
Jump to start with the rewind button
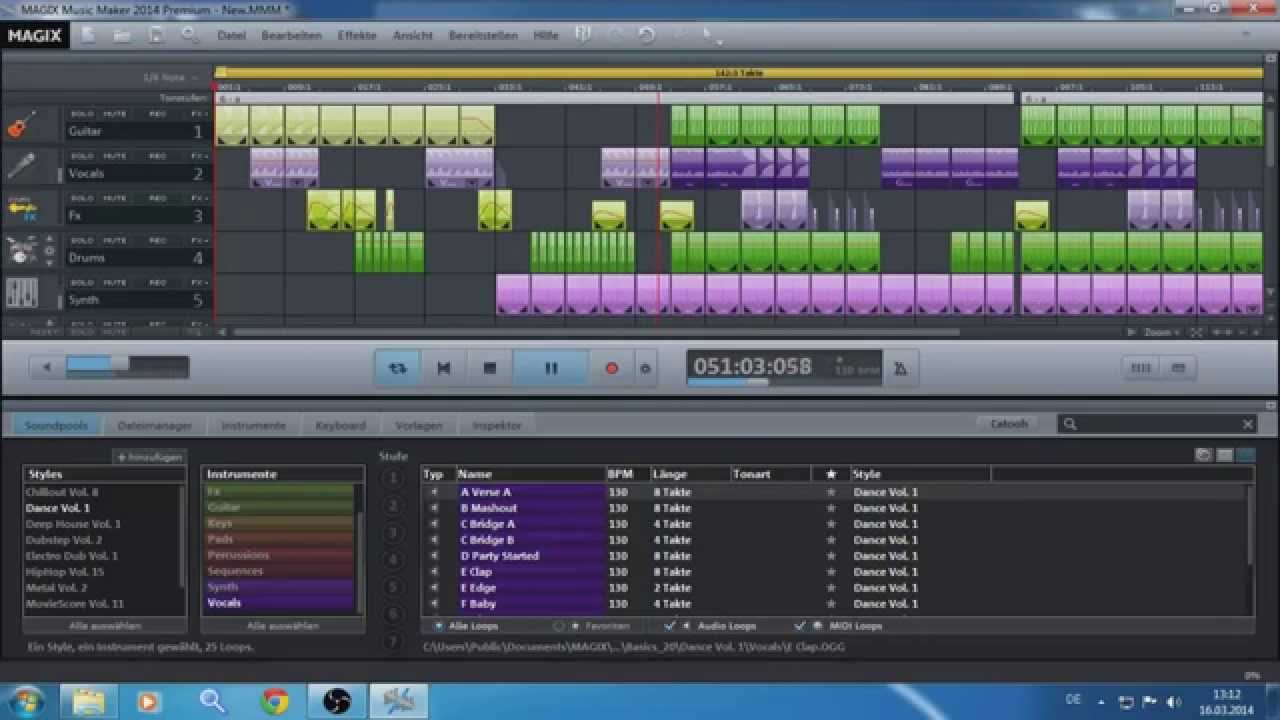coord(444,368)
